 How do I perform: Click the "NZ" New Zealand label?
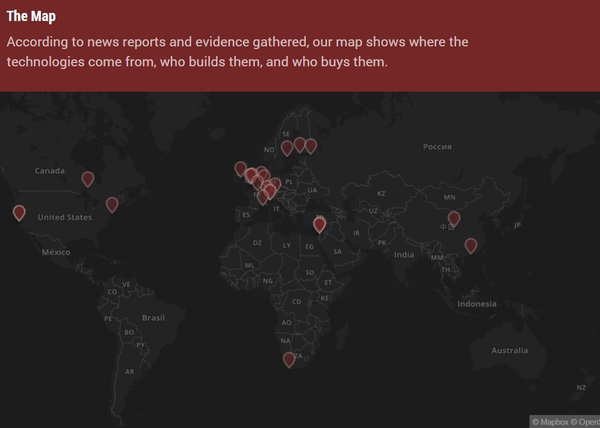pos(581,387)
